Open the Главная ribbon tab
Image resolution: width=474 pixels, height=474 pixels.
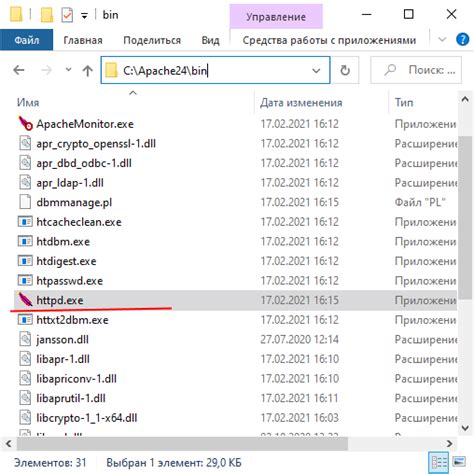[x=83, y=40]
